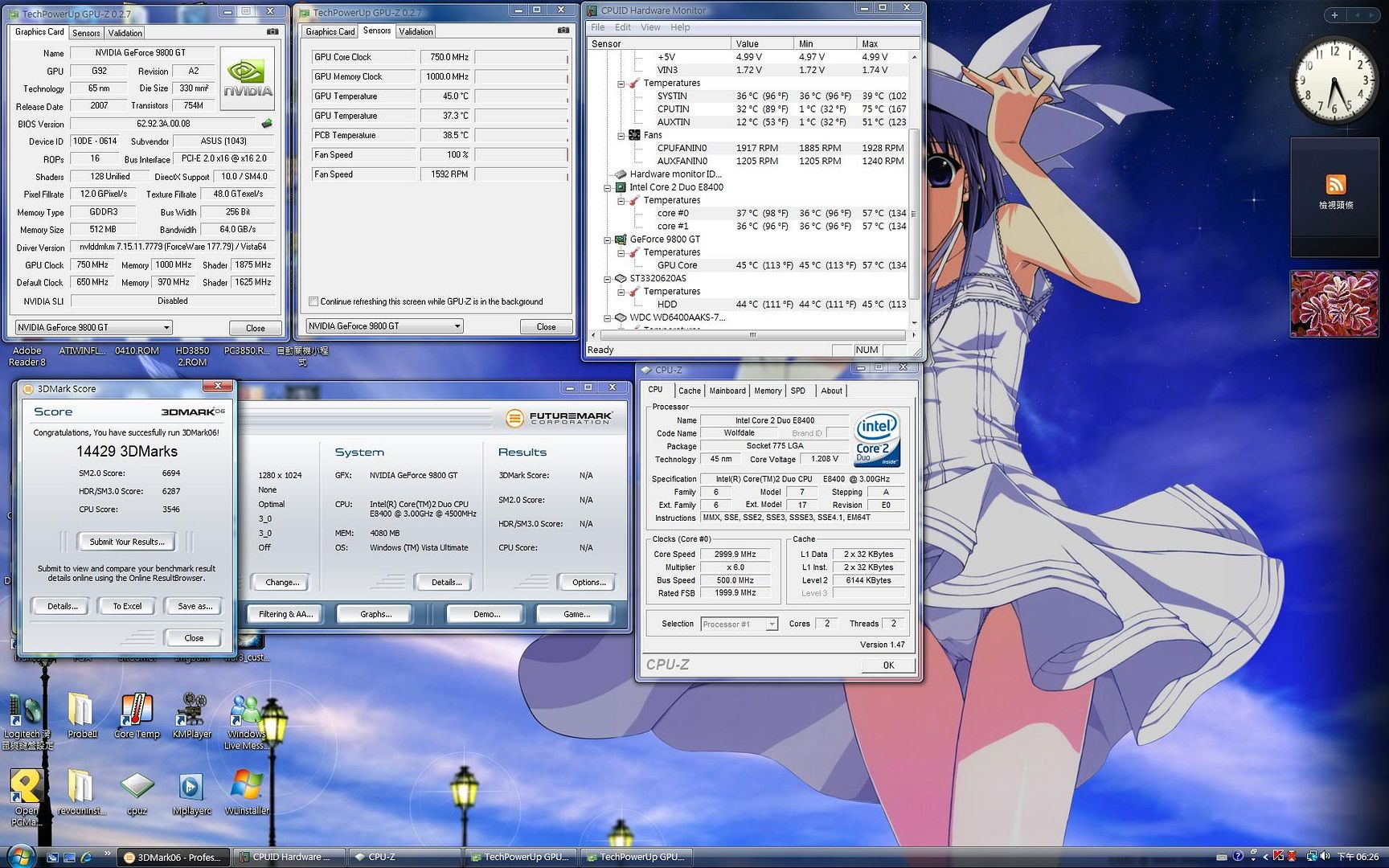Viewport: 1389px width, 868px height.
Task: Click the Filtering & AA button
Action: (285, 614)
